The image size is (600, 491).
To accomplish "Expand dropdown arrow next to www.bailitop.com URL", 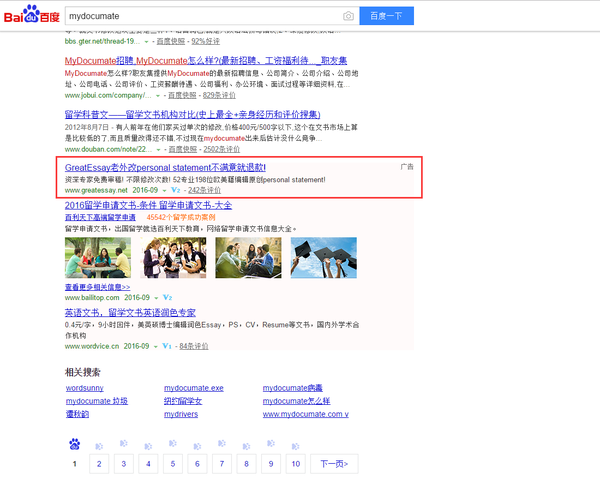I will coord(156,298).
